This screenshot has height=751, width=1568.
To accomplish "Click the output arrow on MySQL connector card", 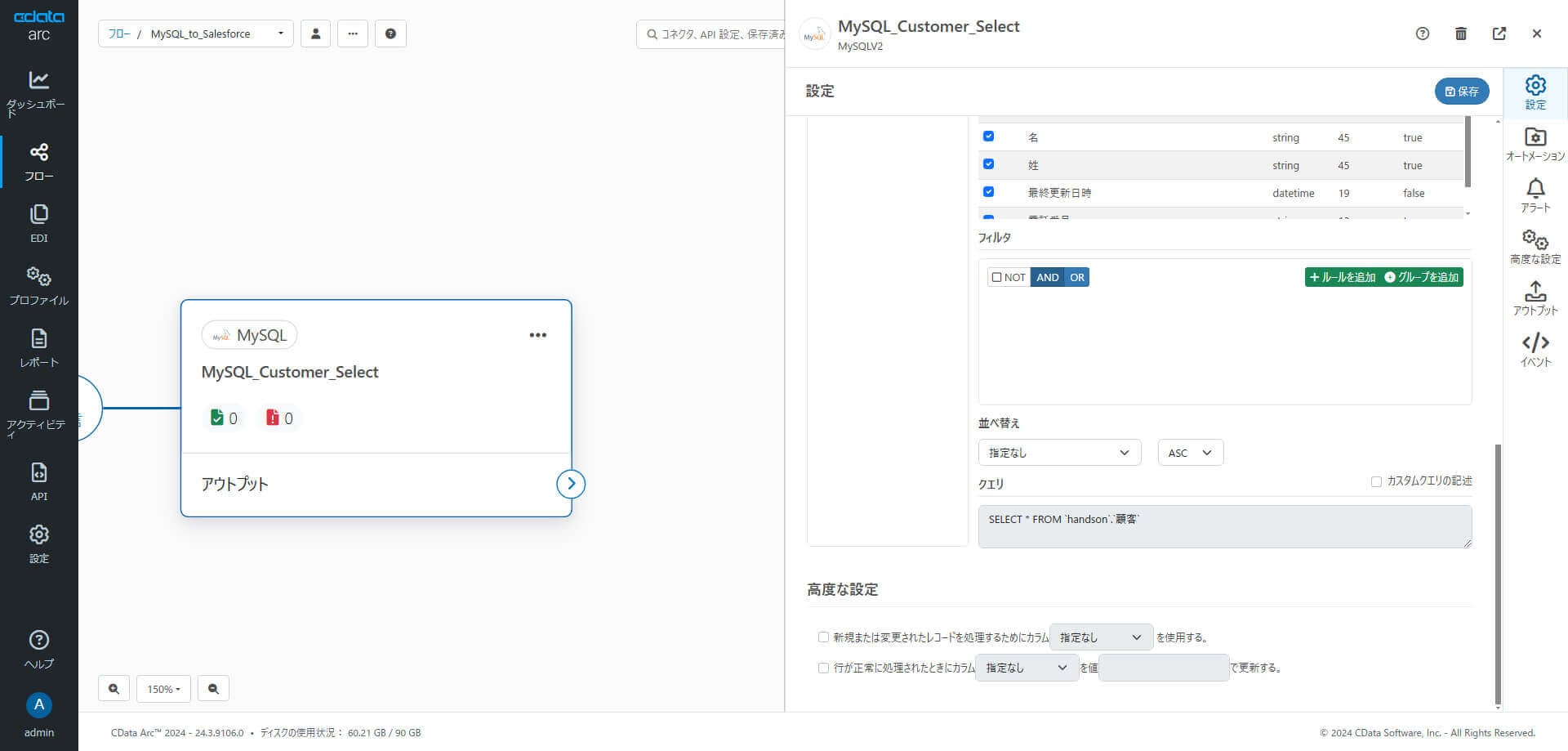I will [x=571, y=484].
